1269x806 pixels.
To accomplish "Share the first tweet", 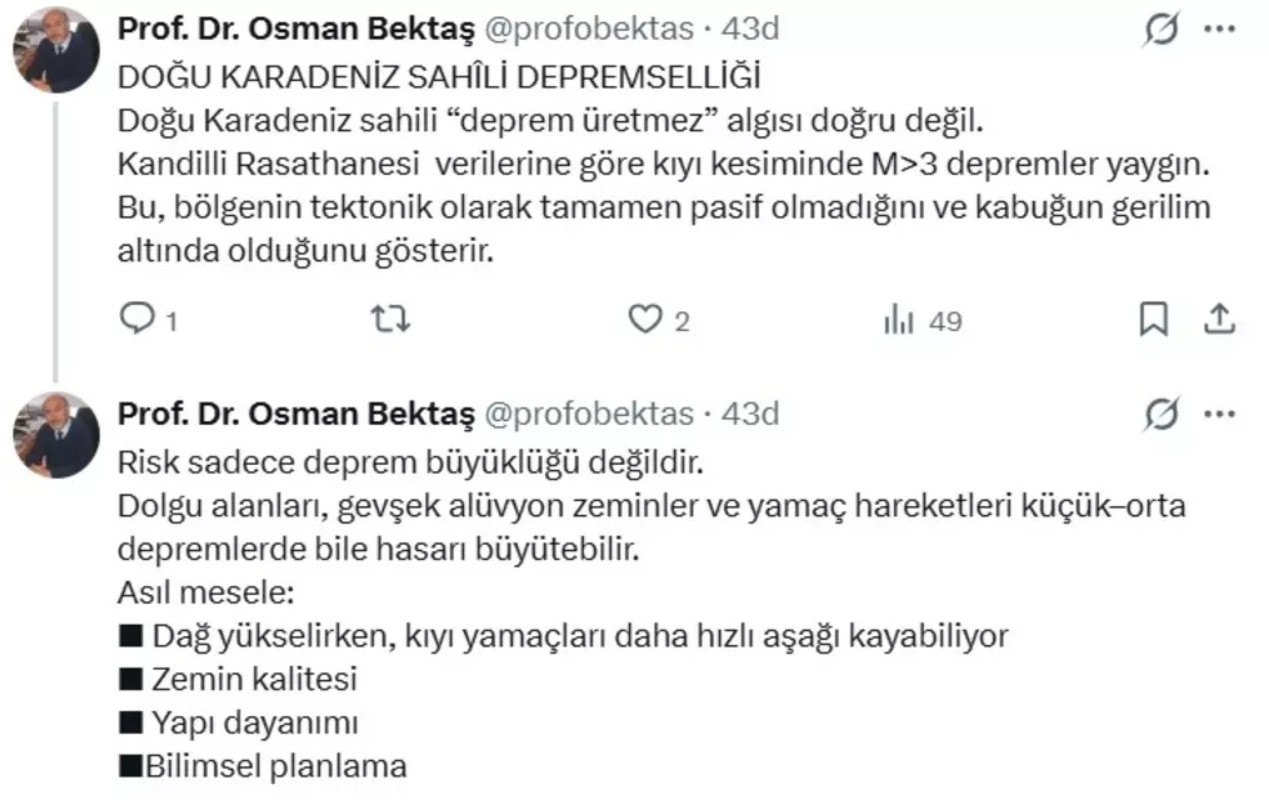I will 1219,320.
